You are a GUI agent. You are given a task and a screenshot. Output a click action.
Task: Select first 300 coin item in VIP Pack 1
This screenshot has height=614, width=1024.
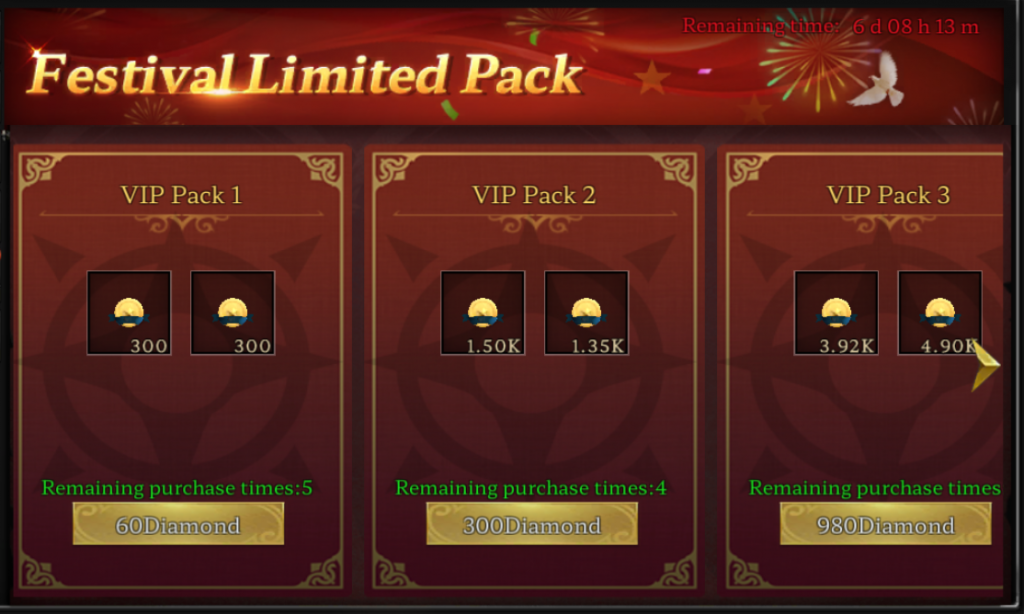[x=129, y=313]
